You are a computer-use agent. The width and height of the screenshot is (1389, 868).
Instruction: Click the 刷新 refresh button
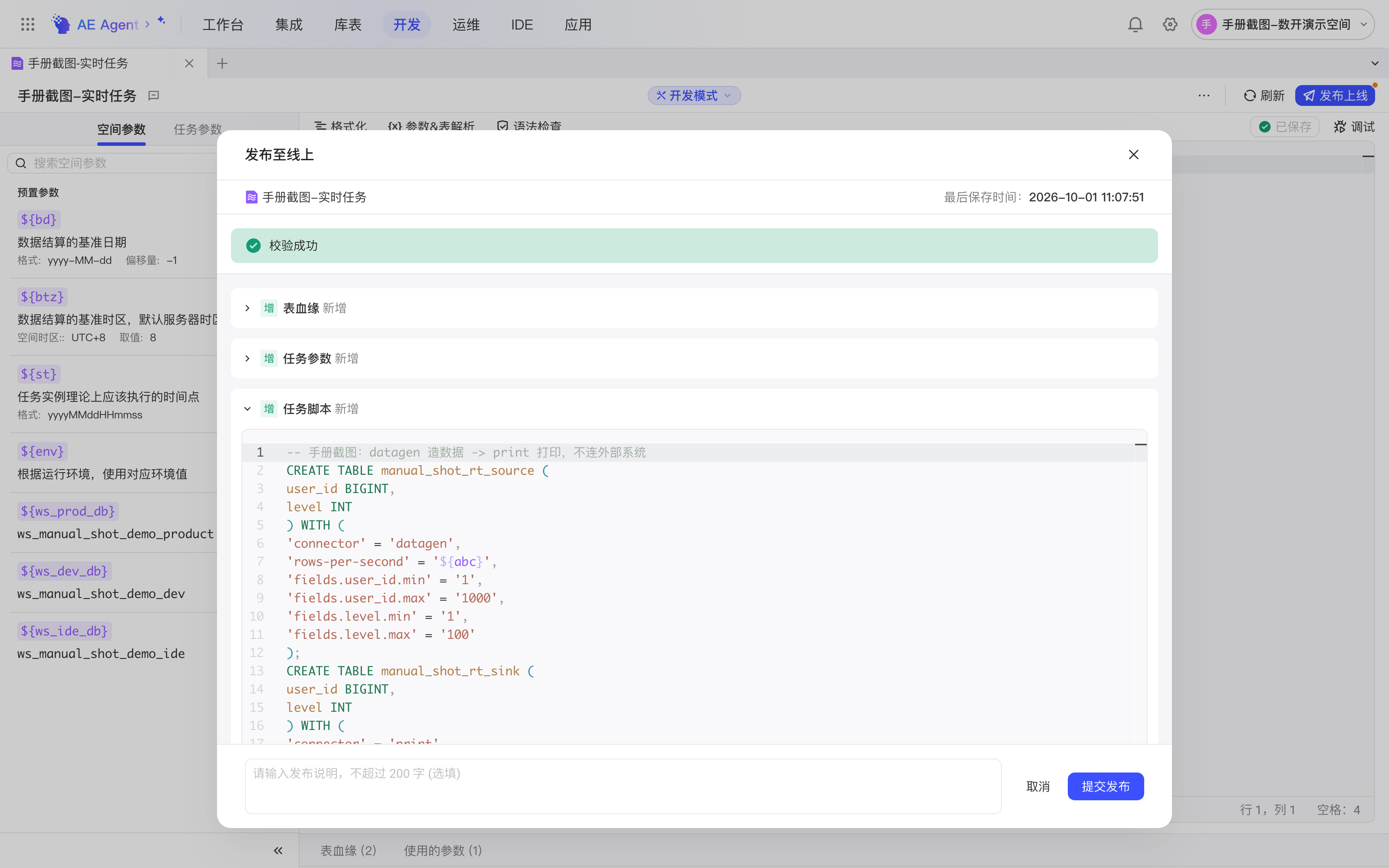click(x=1263, y=95)
